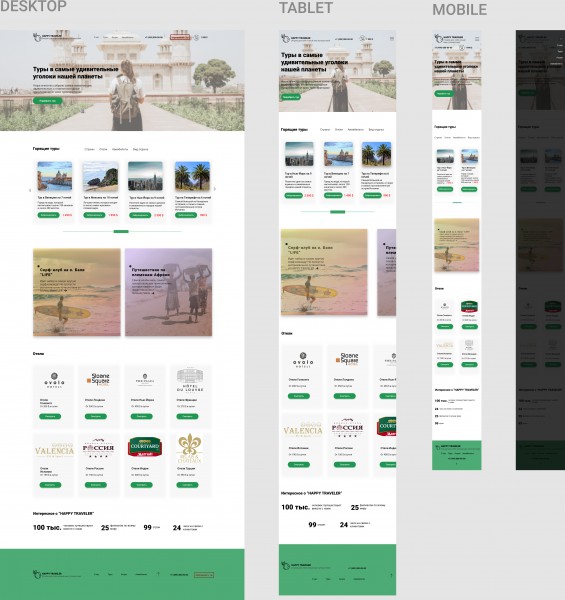Open the surf club Bali promo card on desktop
Screen dimensions: 565x600
[x=77, y=292]
